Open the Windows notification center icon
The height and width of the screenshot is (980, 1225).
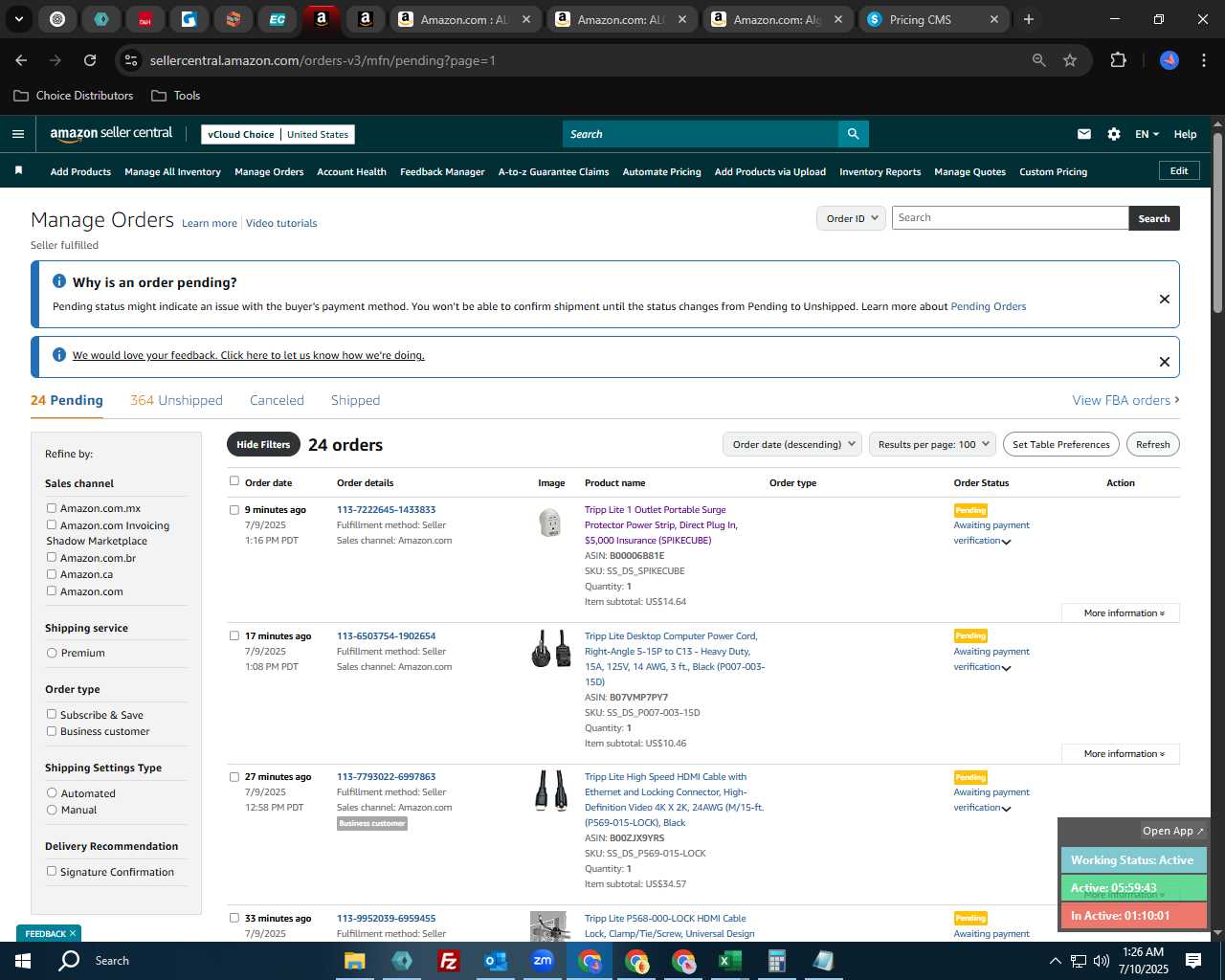(1193, 961)
